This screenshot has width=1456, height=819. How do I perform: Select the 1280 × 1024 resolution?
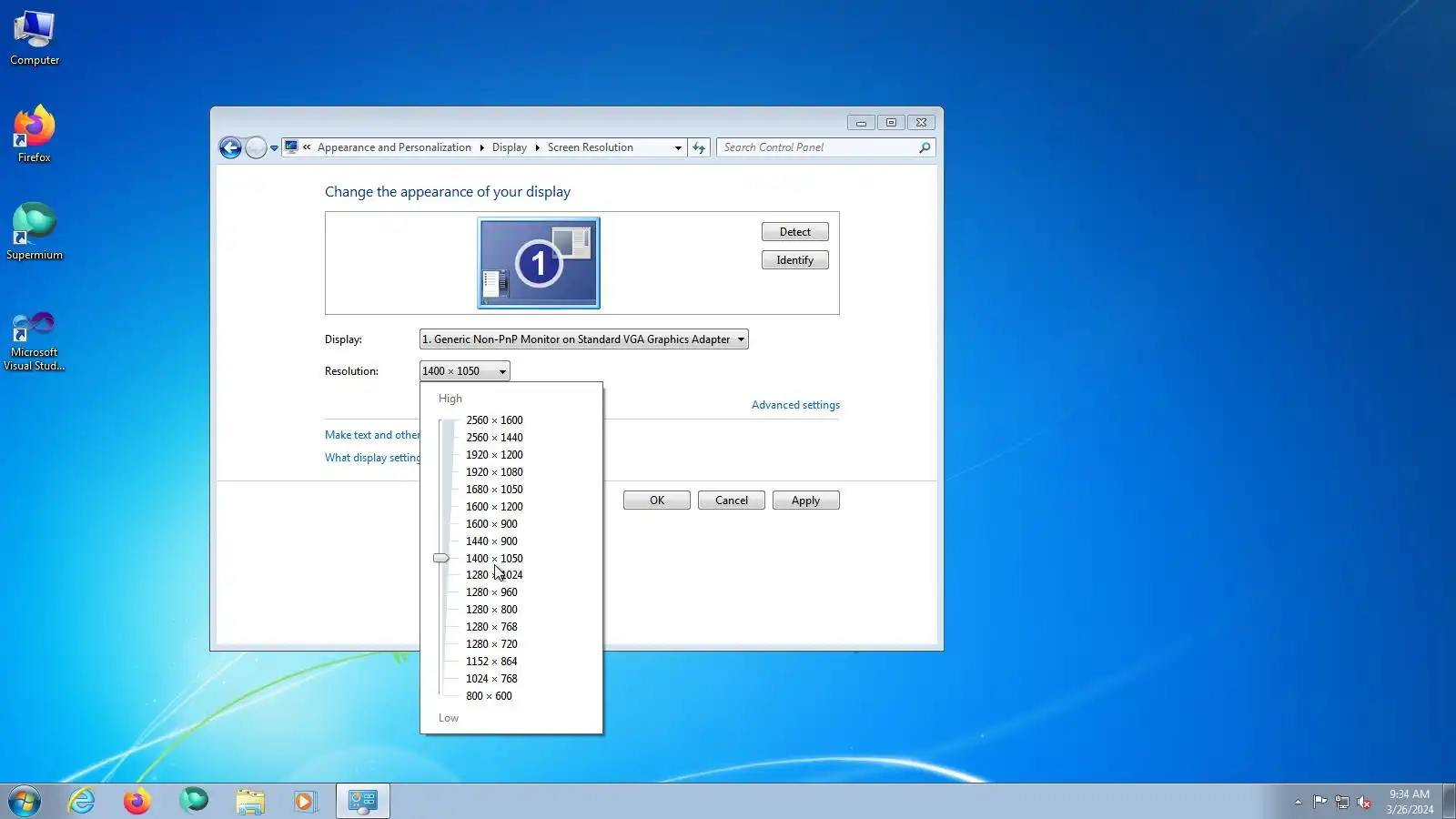coord(494,575)
